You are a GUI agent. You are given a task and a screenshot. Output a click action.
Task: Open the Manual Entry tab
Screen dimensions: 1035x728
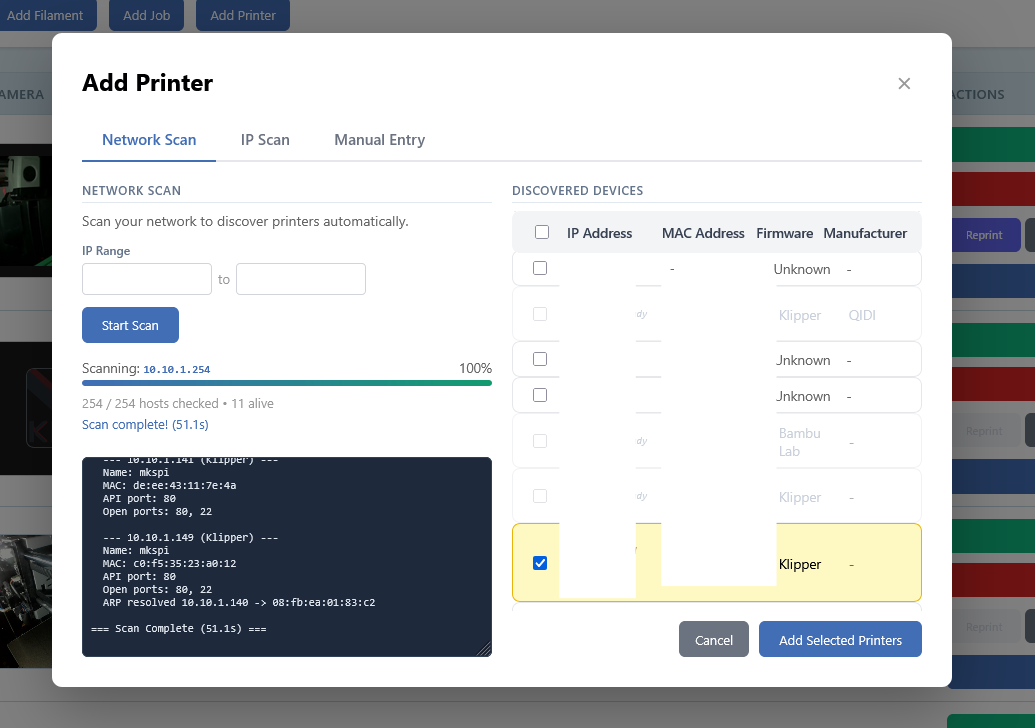[x=379, y=140]
